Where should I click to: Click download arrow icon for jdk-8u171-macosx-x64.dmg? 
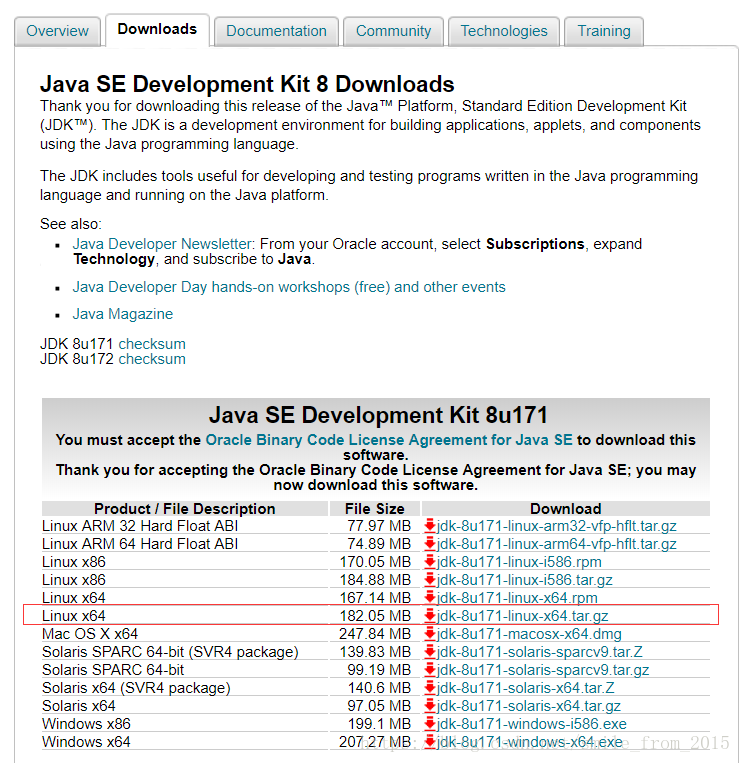point(430,634)
